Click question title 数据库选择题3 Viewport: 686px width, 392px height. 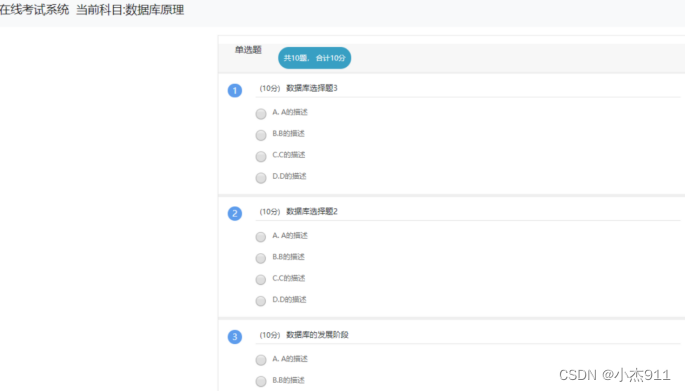[312, 88]
